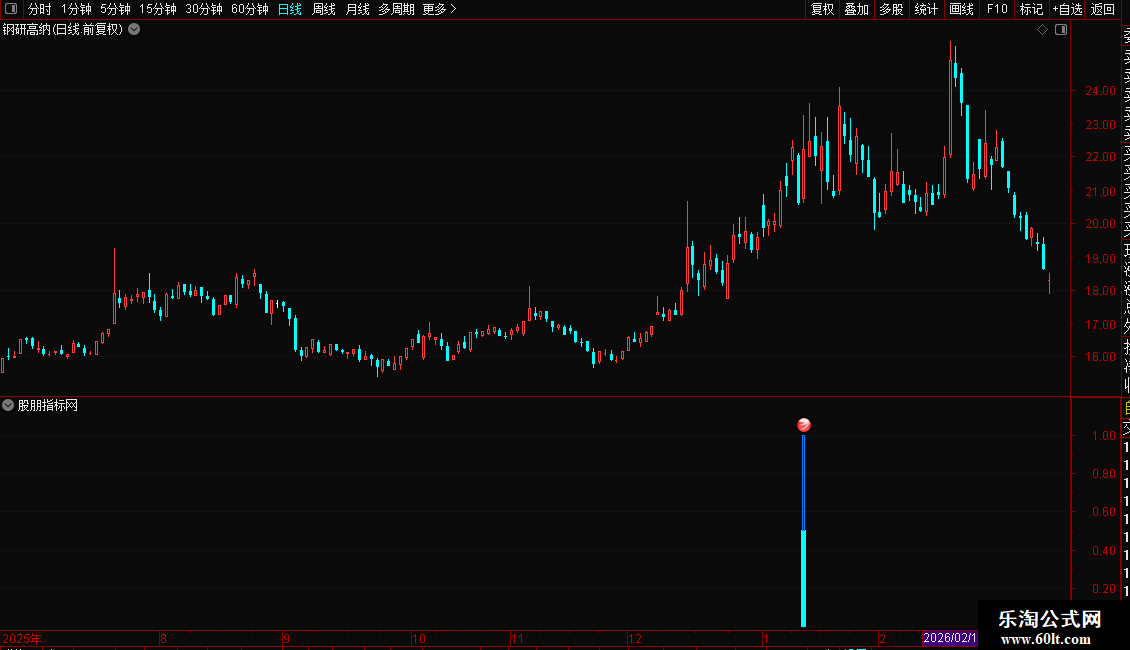Screen dimensions: 1130x650
Task: Add stock to watchlist with +自选
Action: [x=1067, y=9]
